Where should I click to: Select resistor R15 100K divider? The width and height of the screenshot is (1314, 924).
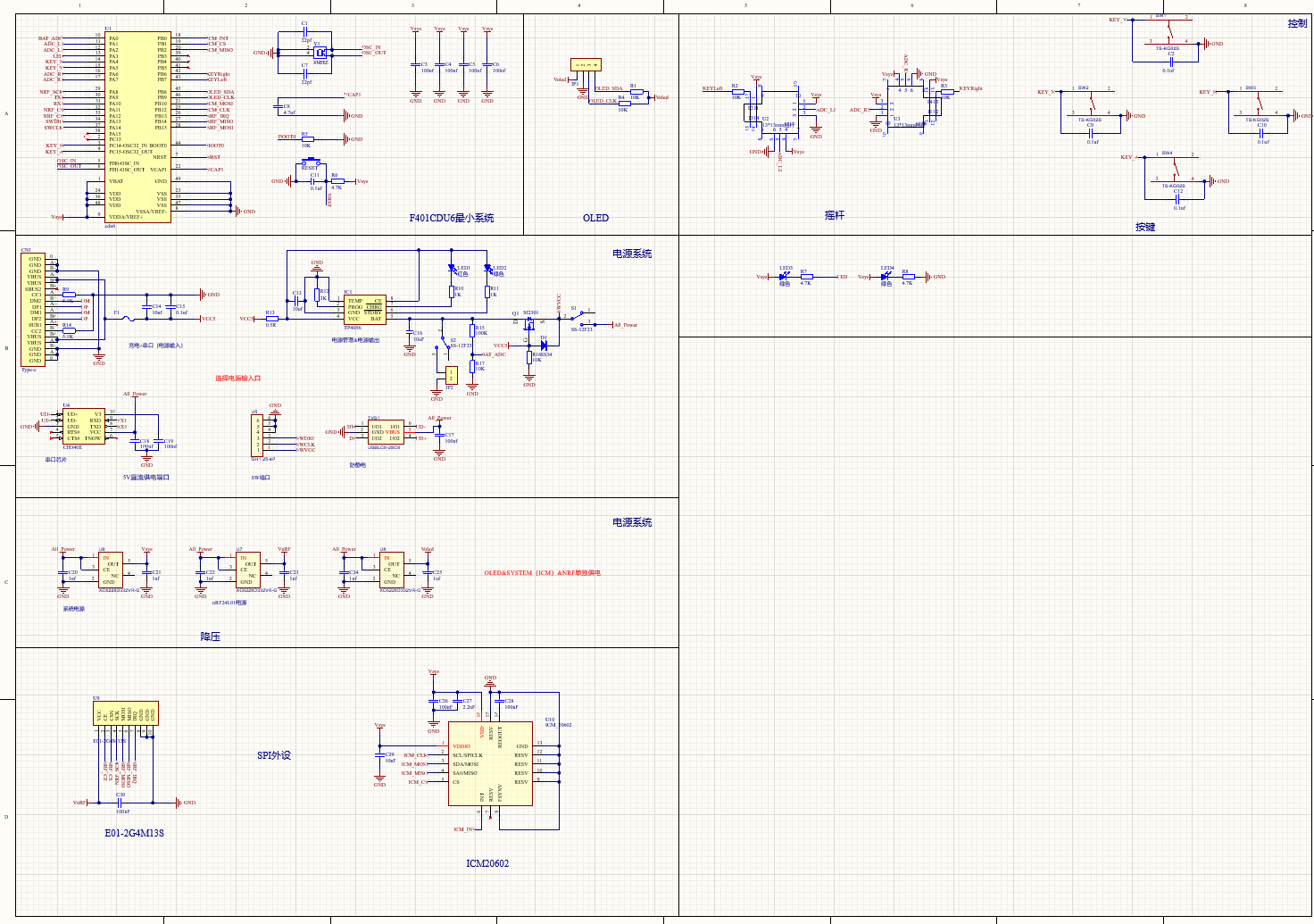tap(472, 330)
